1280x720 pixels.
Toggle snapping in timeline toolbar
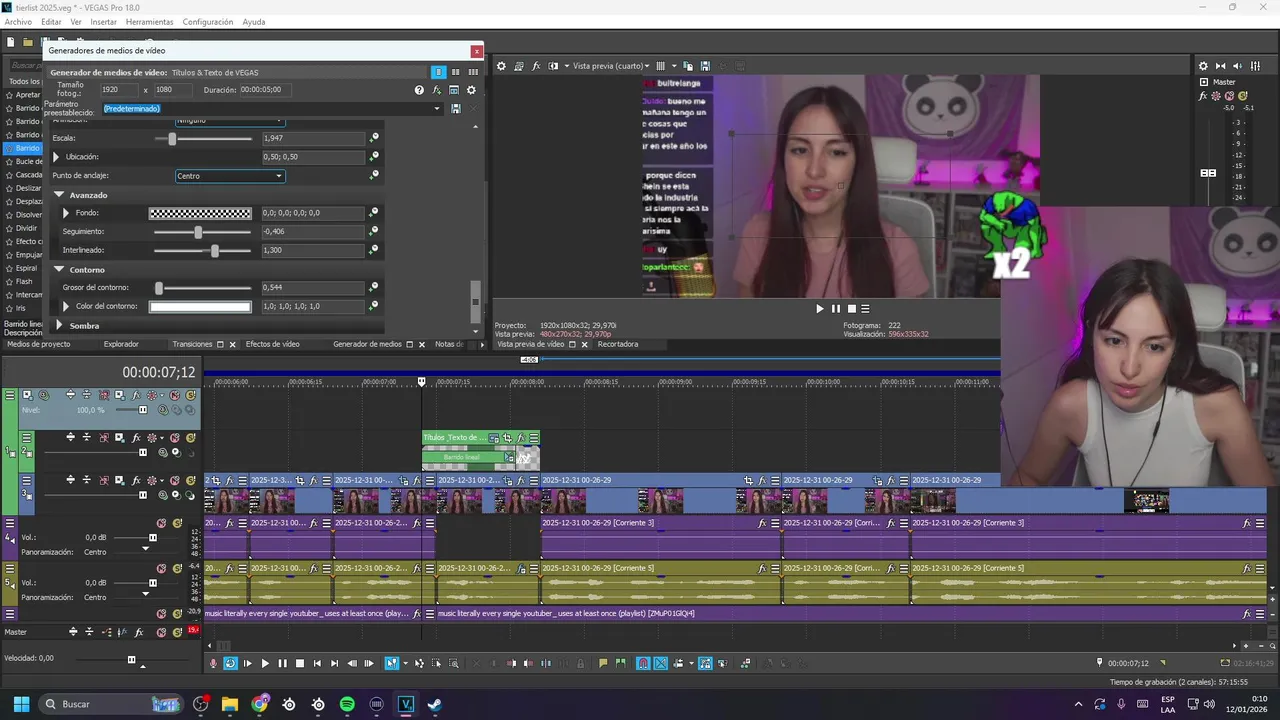pos(643,663)
